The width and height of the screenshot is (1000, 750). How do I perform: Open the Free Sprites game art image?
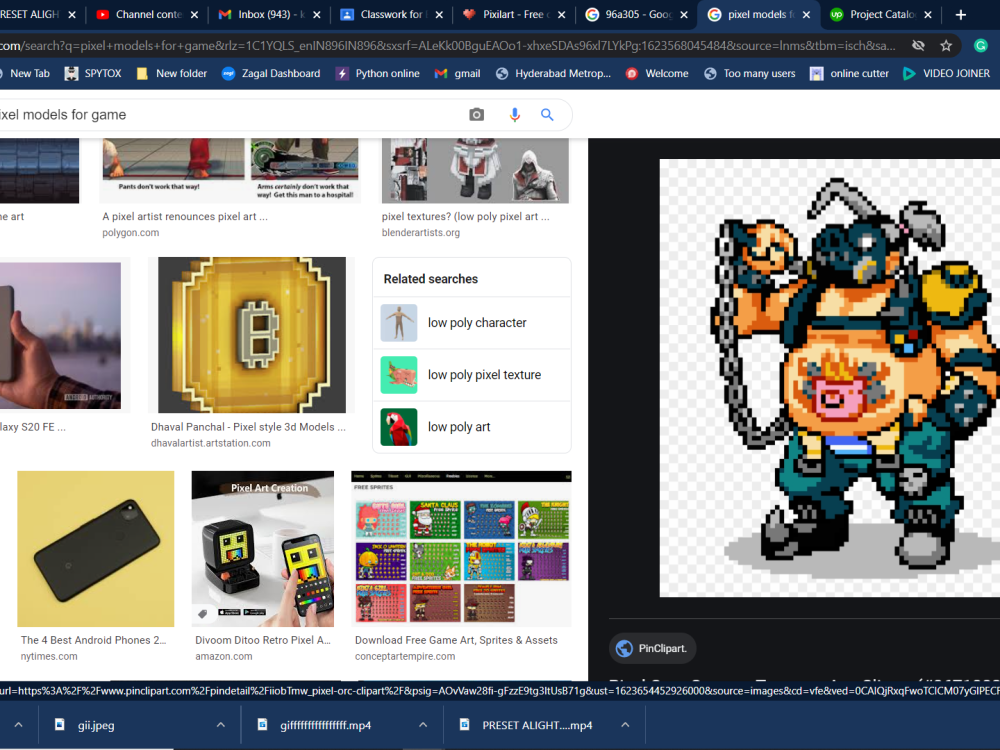pos(461,548)
